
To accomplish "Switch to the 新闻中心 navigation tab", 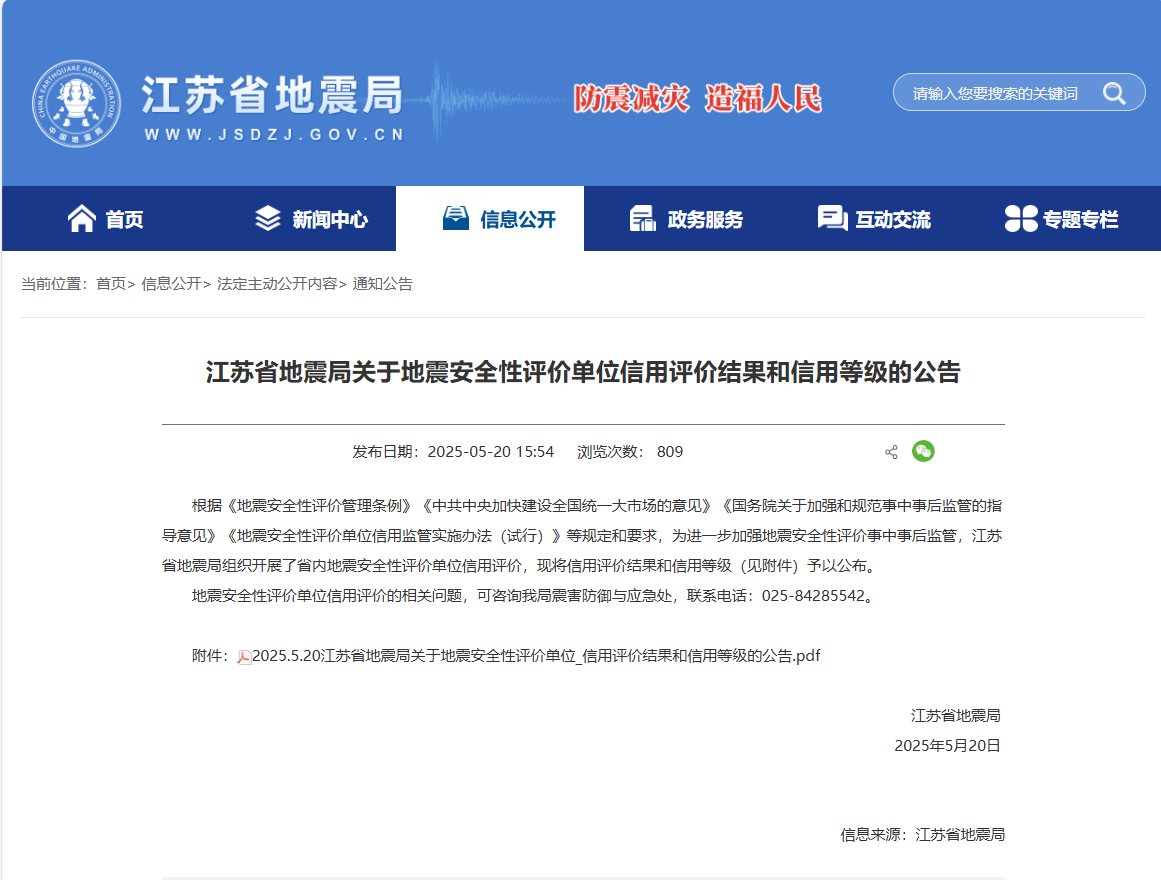I will click(309, 218).
